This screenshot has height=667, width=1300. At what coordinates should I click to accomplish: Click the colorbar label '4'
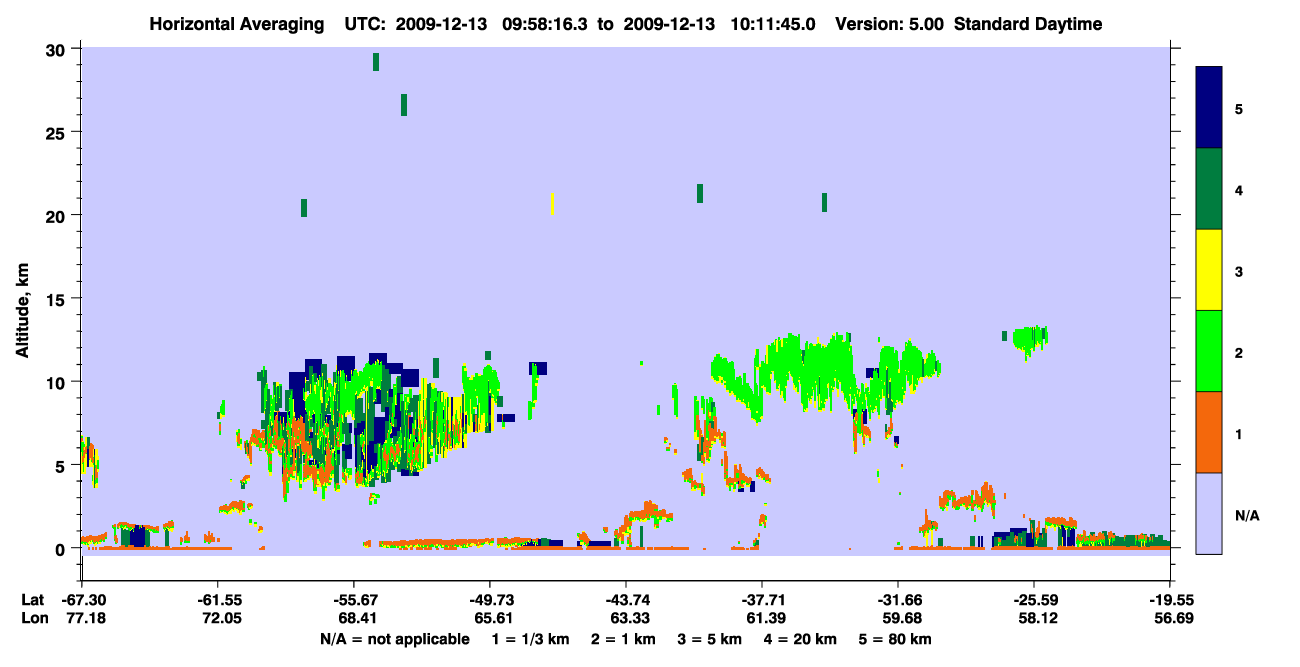point(1239,190)
